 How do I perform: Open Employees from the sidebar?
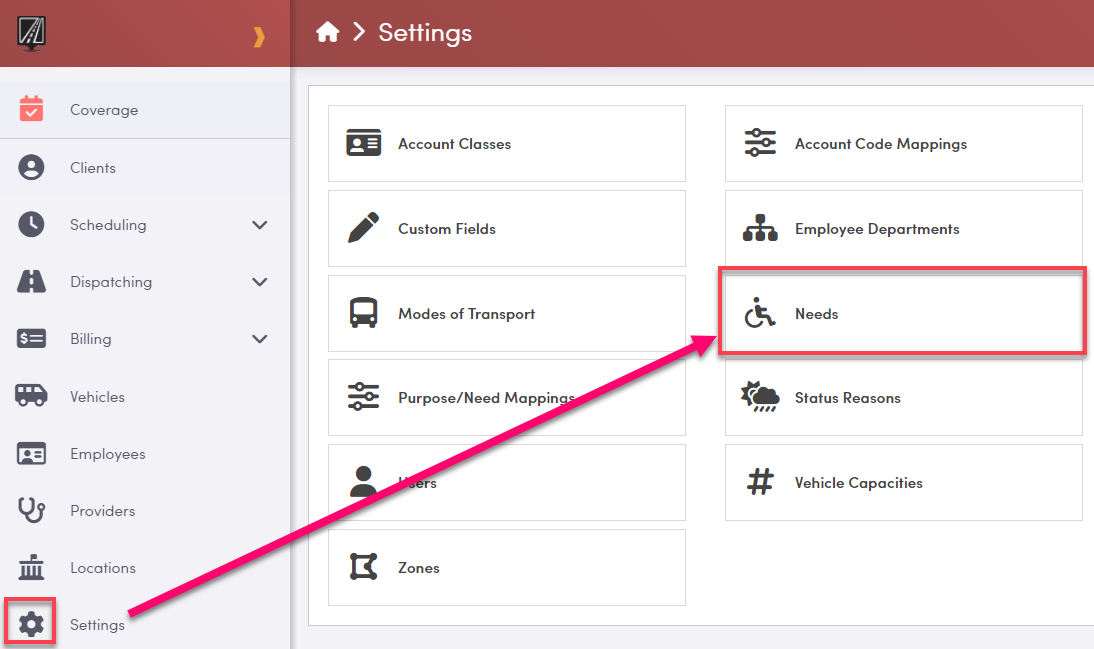[x=107, y=454]
